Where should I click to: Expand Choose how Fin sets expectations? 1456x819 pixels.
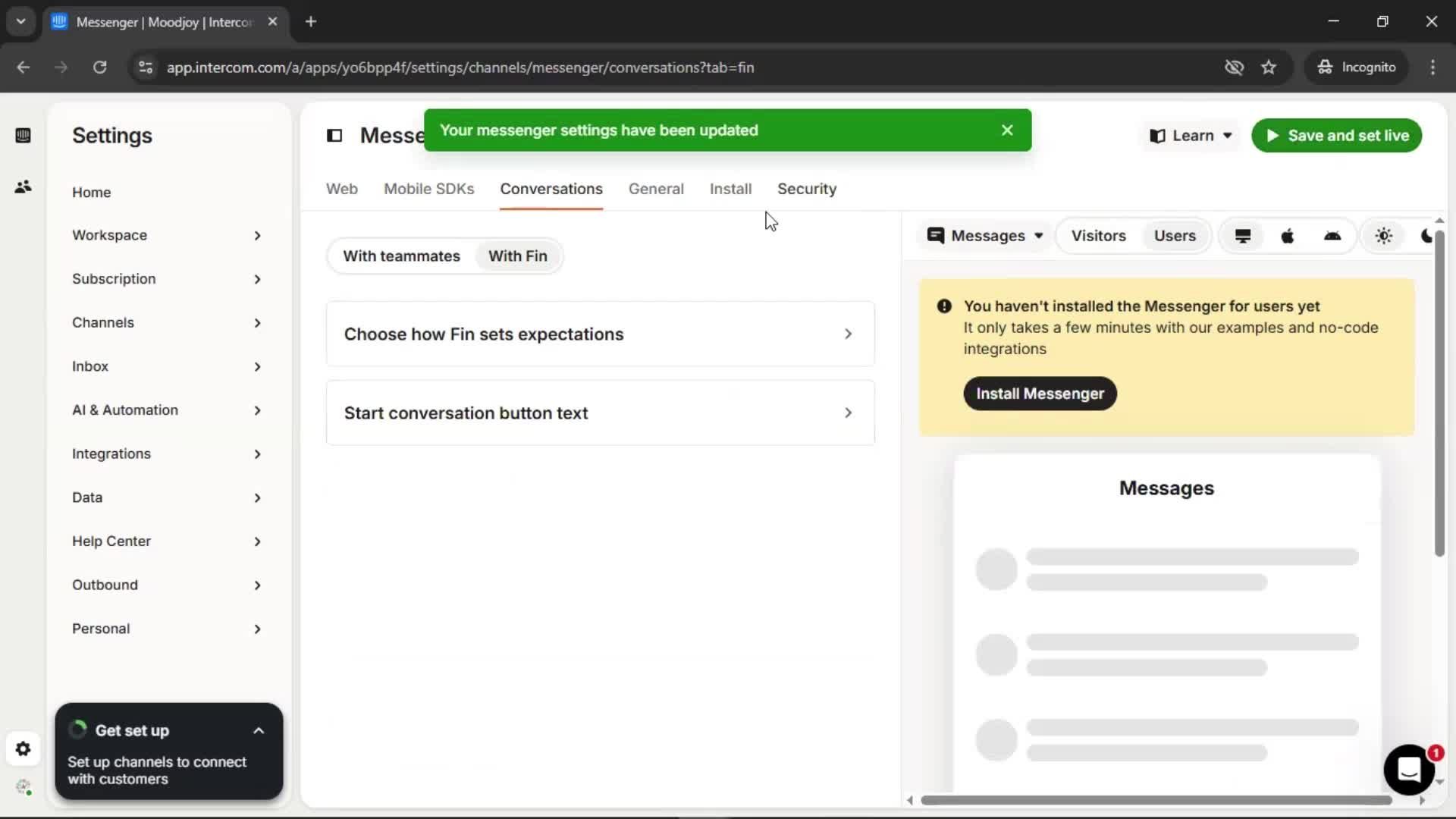coord(600,334)
